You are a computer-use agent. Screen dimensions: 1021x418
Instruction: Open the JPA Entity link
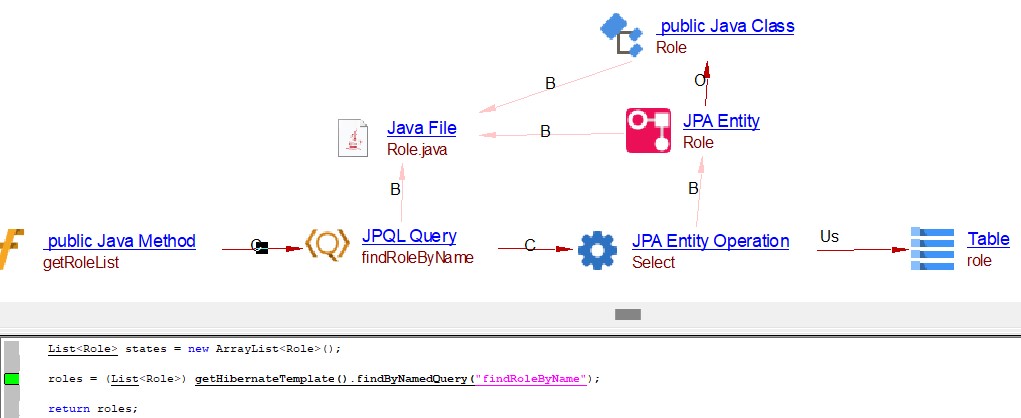(x=720, y=122)
